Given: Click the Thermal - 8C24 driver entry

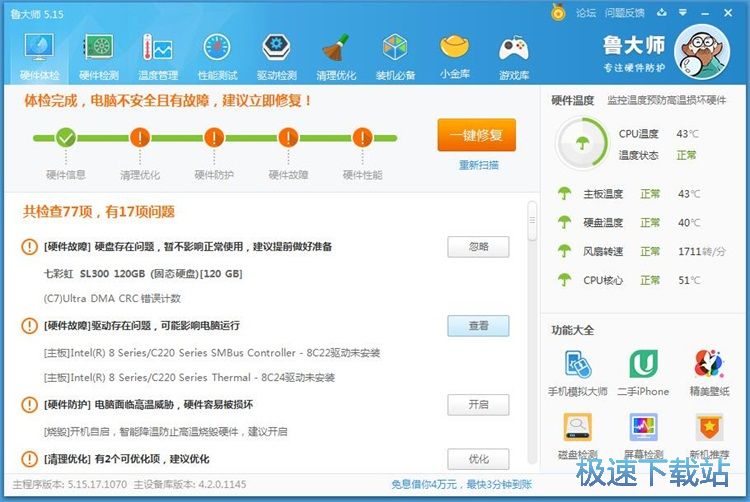Looking at the screenshot, I should pos(189,378).
